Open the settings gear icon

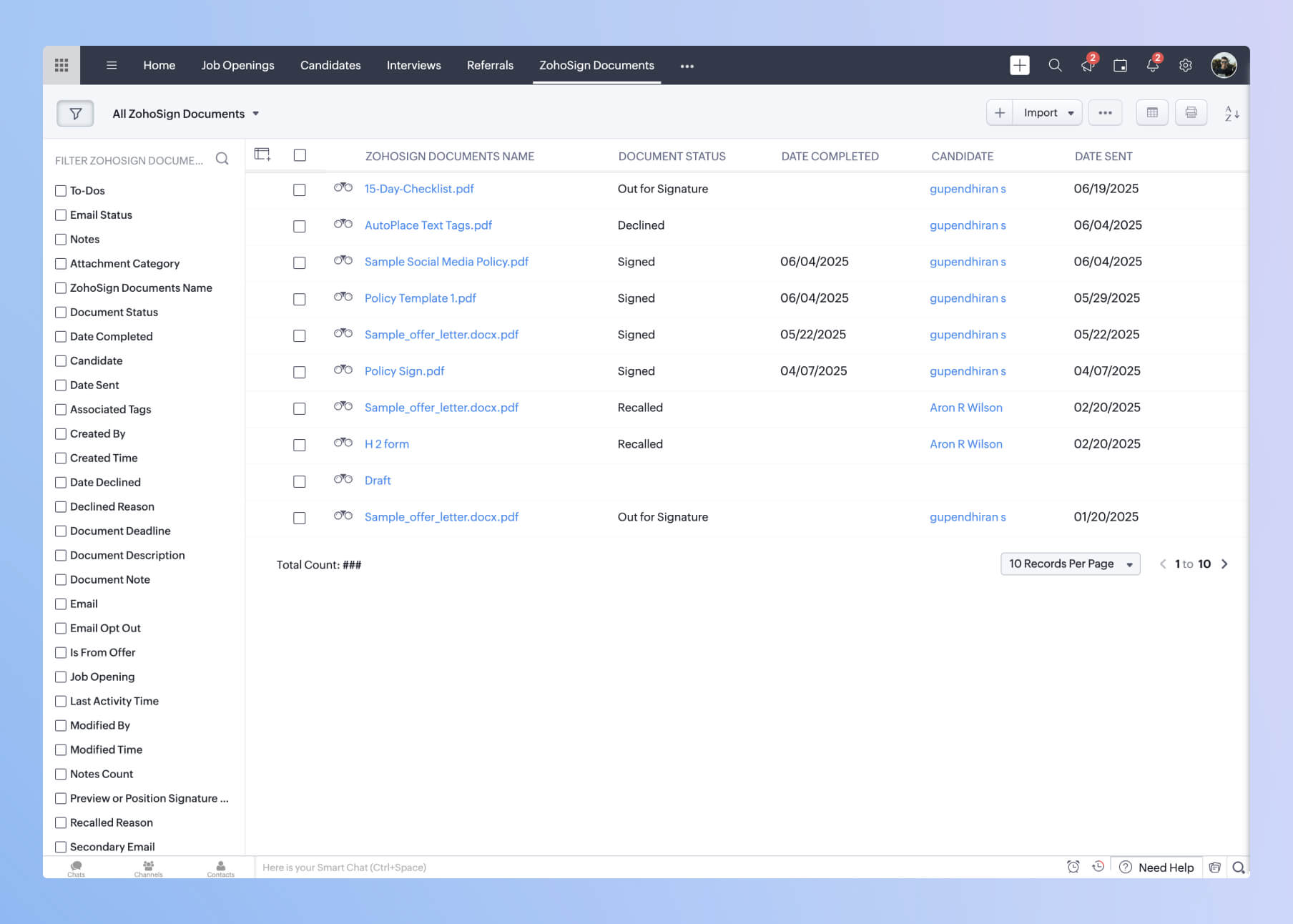(x=1186, y=65)
